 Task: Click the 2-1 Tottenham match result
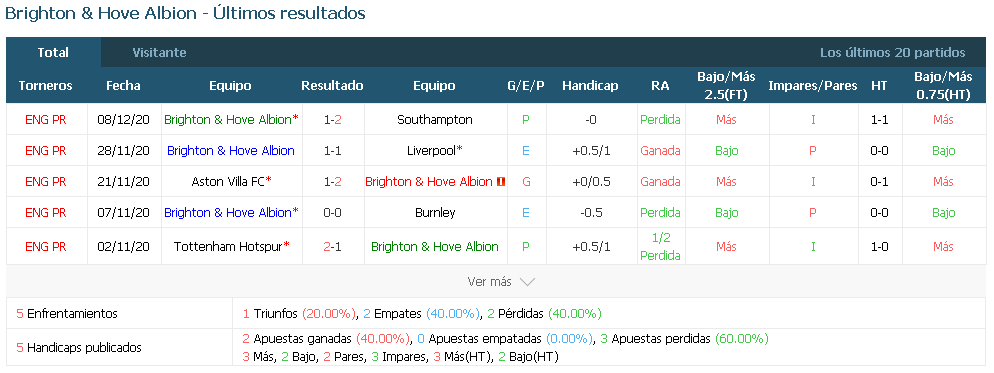click(x=332, y=246)
